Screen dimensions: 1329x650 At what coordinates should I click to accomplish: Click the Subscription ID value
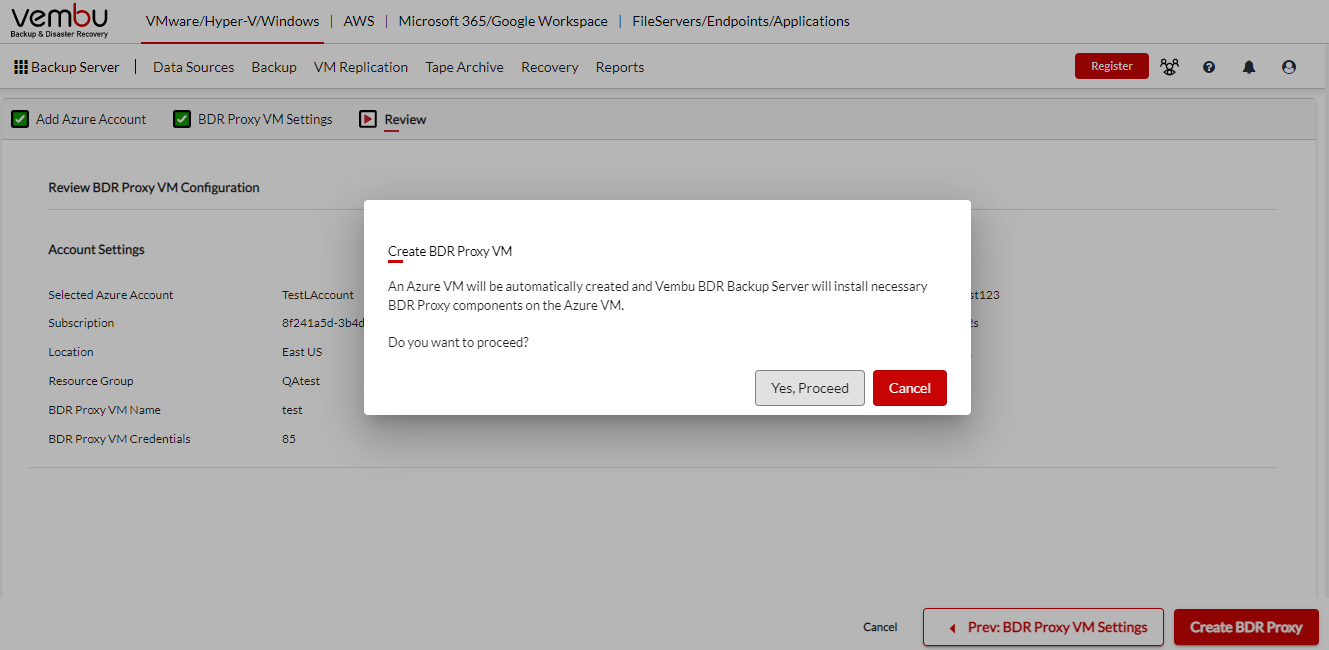(323, 323)
